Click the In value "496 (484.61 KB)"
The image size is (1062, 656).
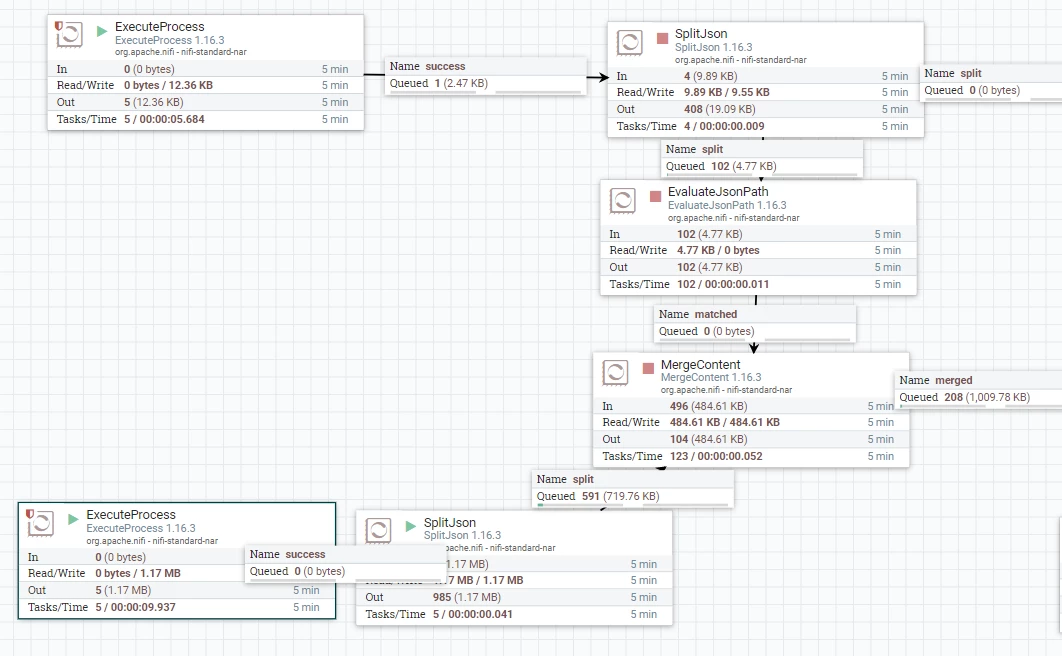click(708, 406)
